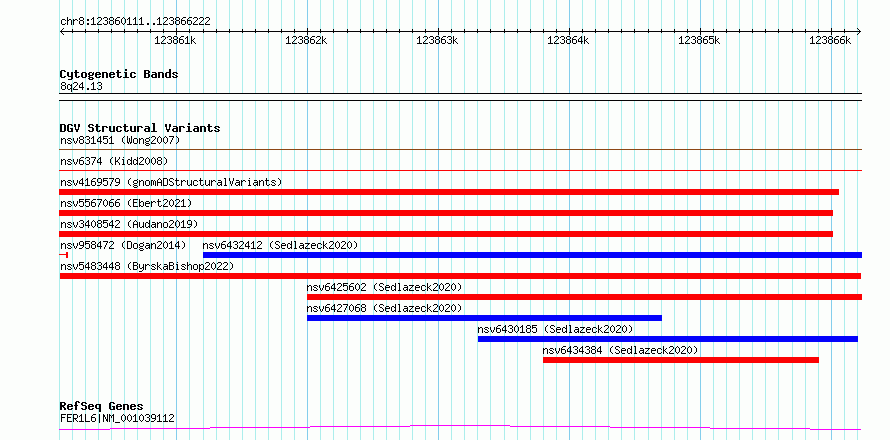890x440 pixels.
Task: Click the FER1L6|NM_001039112 gene label
Action: 117,419
